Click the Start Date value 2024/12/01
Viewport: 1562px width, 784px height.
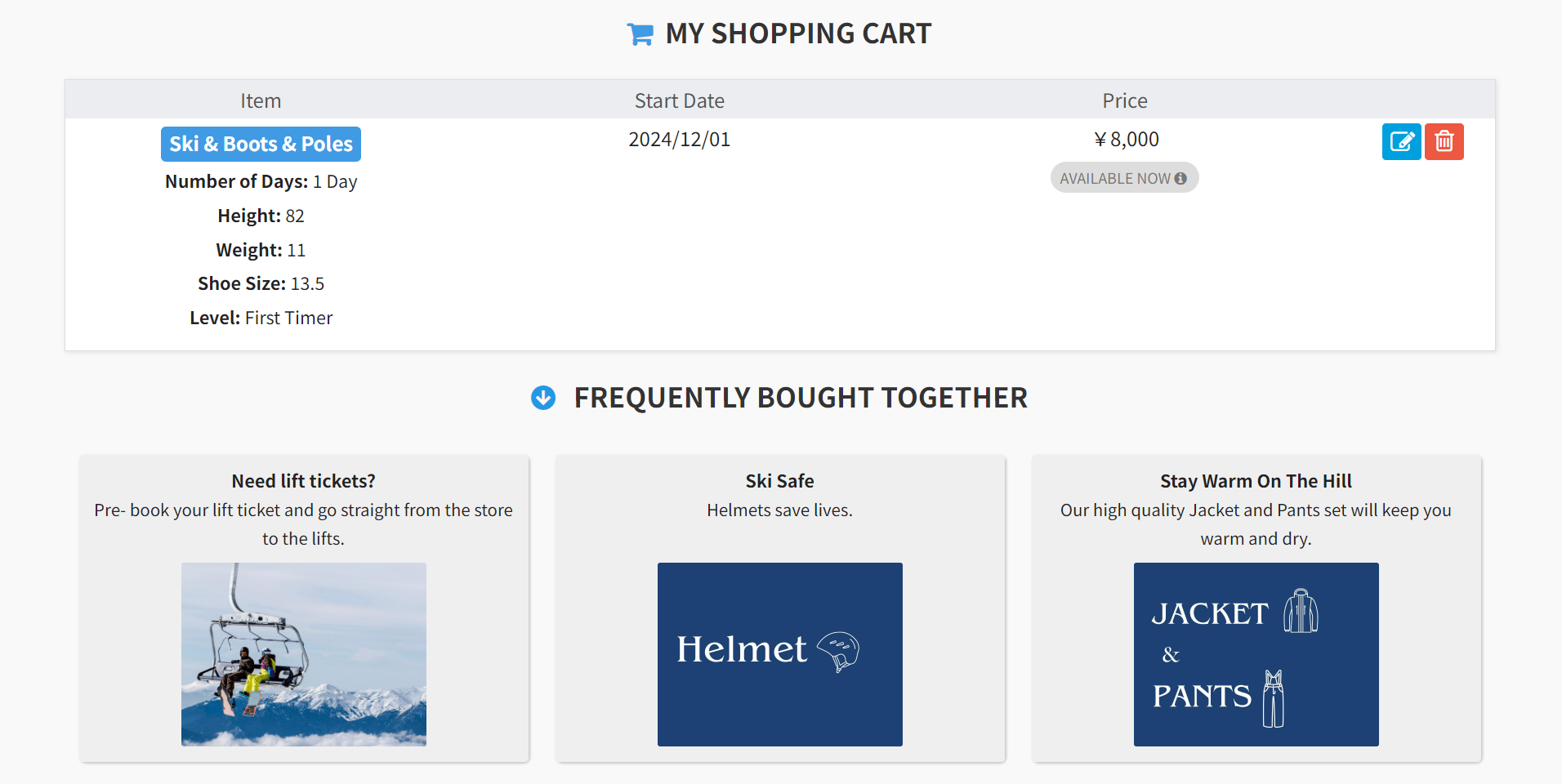678,139
